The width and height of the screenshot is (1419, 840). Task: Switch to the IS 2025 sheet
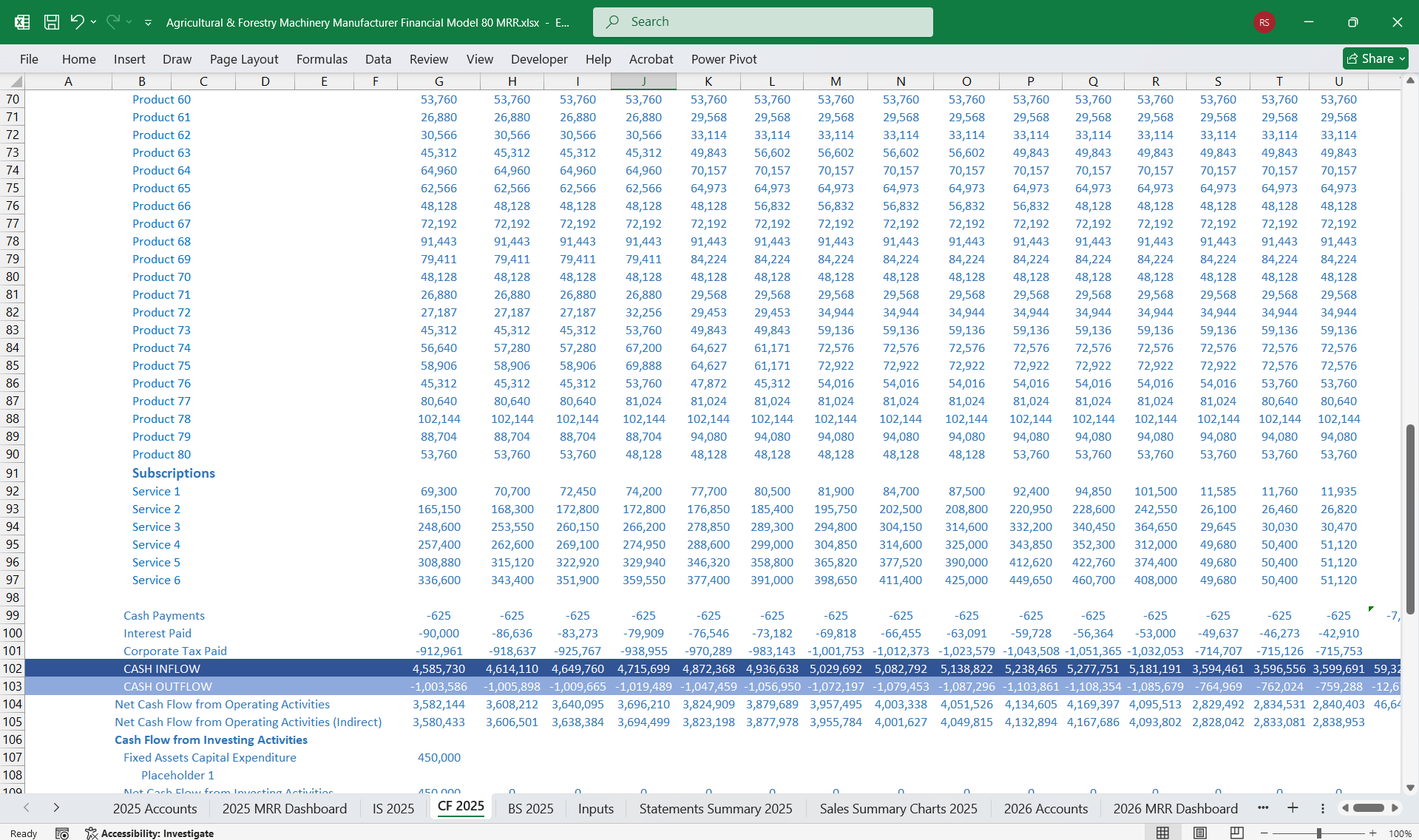pos(393,808)
